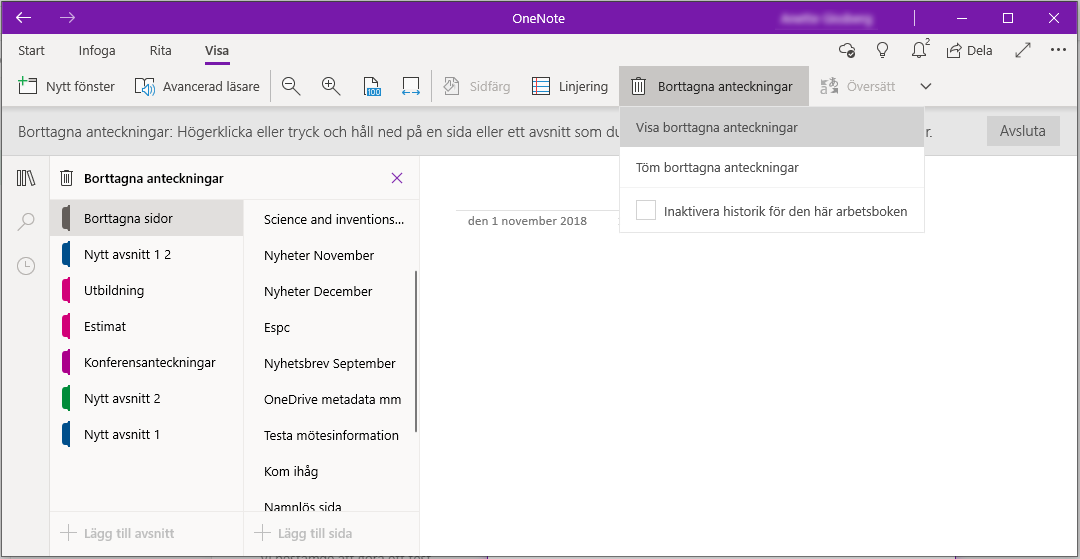The width and height of the screenshot is (1080, 559).
Task: Open the notifications bell icon
Action: click(918, 50)
